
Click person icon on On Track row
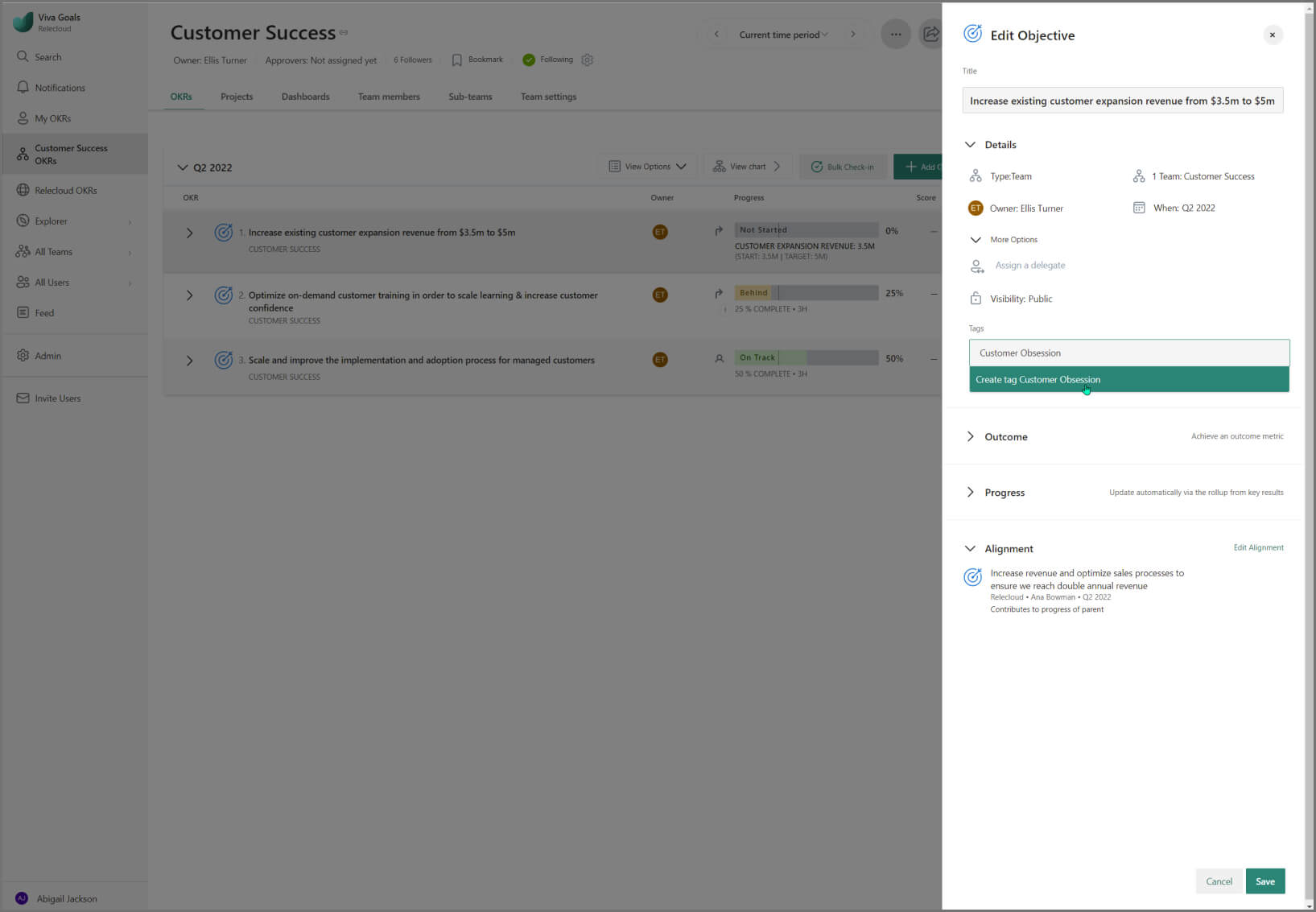click(x=719, y=359)
